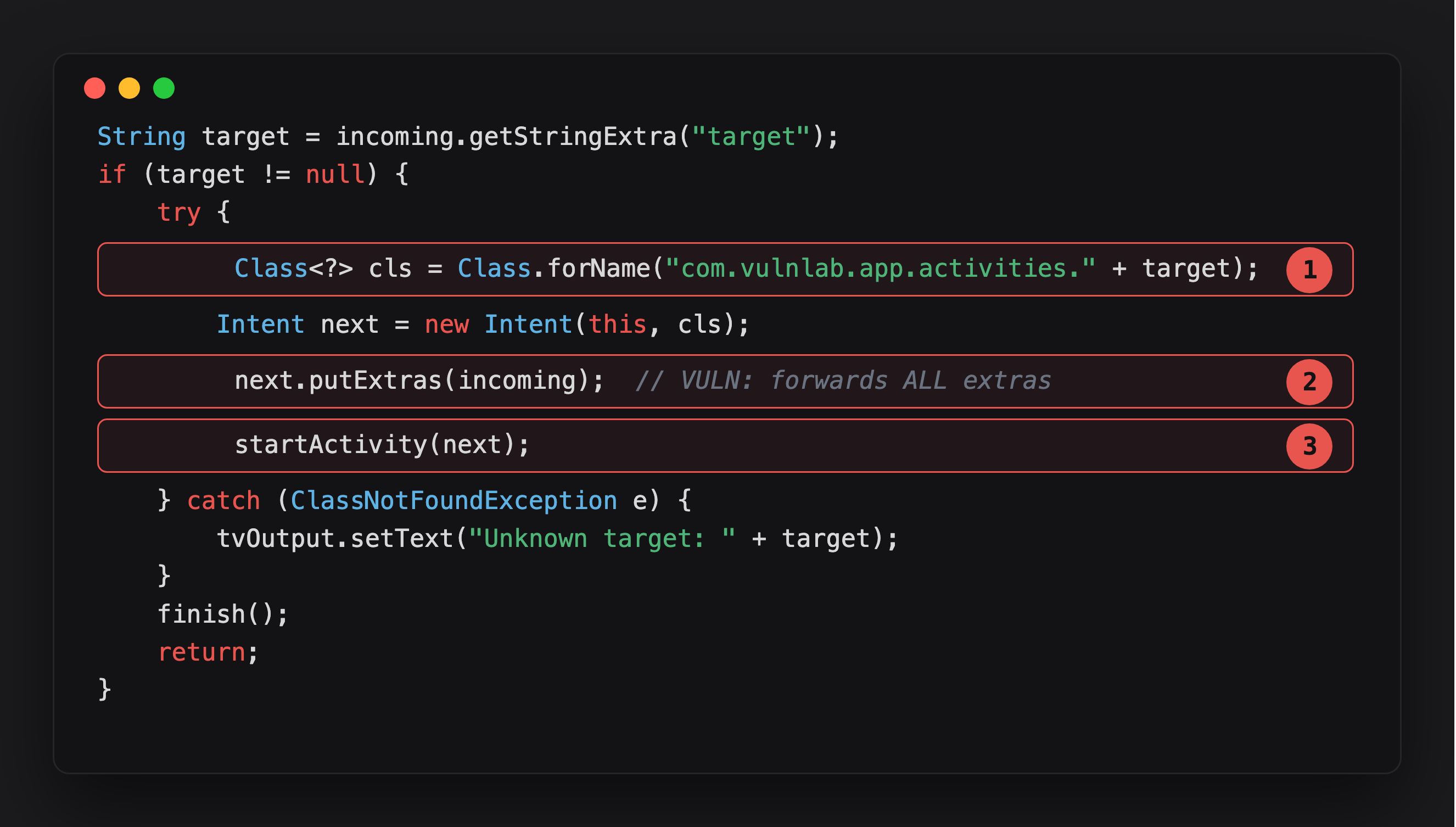Click the line 'Intent next = new Intent(this, cls);'
The width and height of the screenshot is (1456, 827).
point(483,325)
